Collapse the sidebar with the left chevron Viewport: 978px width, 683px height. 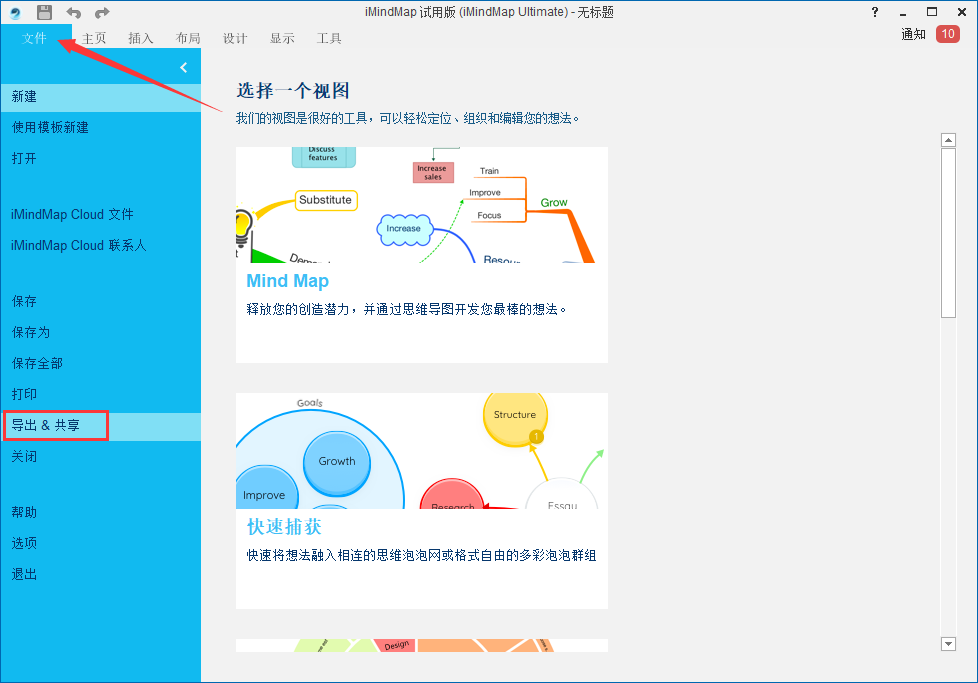[183, 66]
